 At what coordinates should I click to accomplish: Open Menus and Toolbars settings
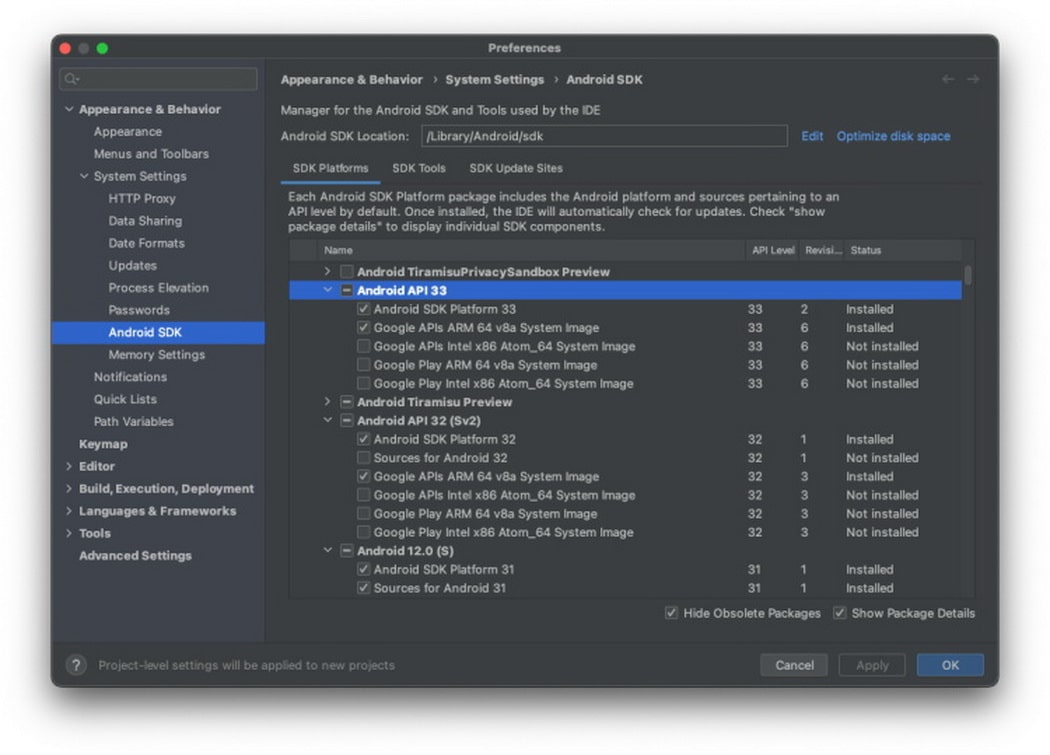pos(151,153)
